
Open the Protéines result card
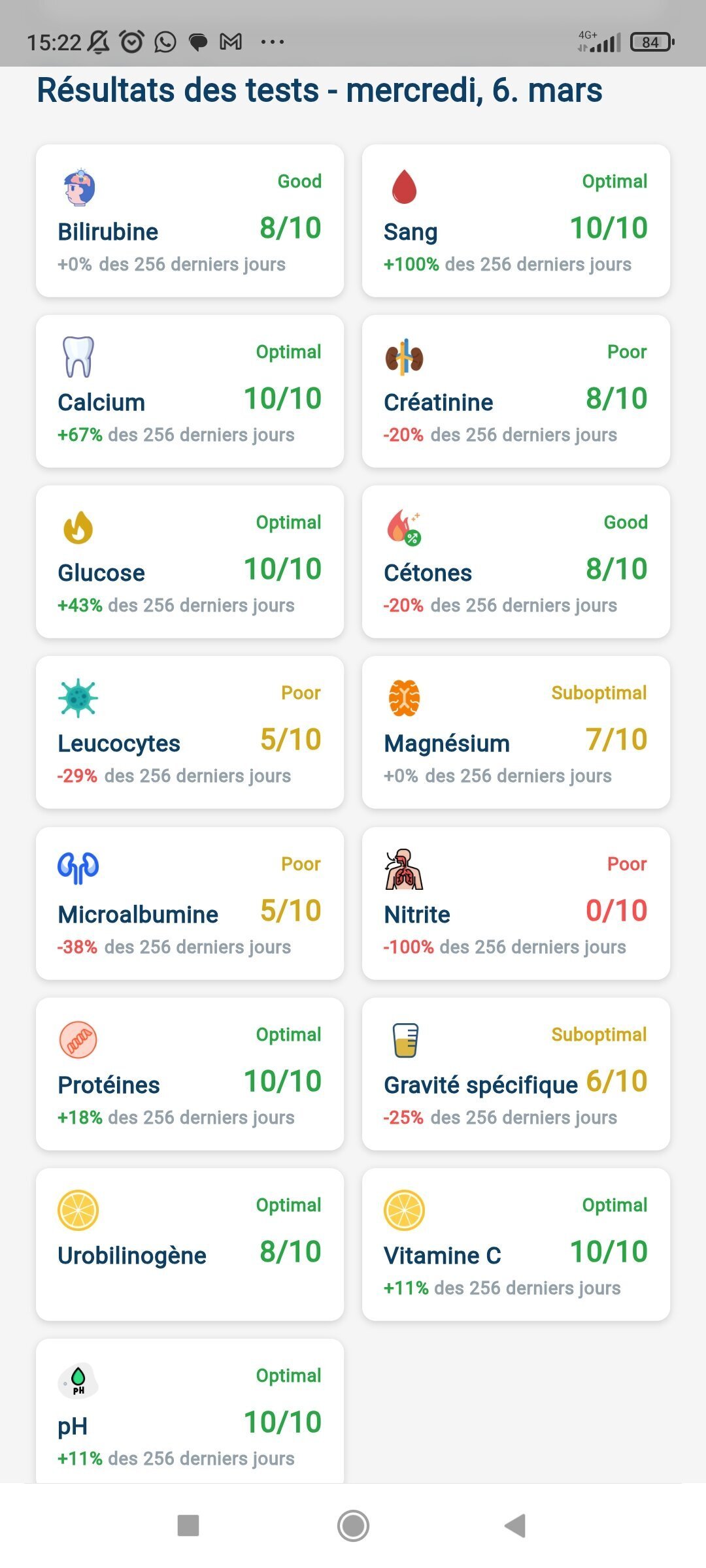tap(190, 1074)
